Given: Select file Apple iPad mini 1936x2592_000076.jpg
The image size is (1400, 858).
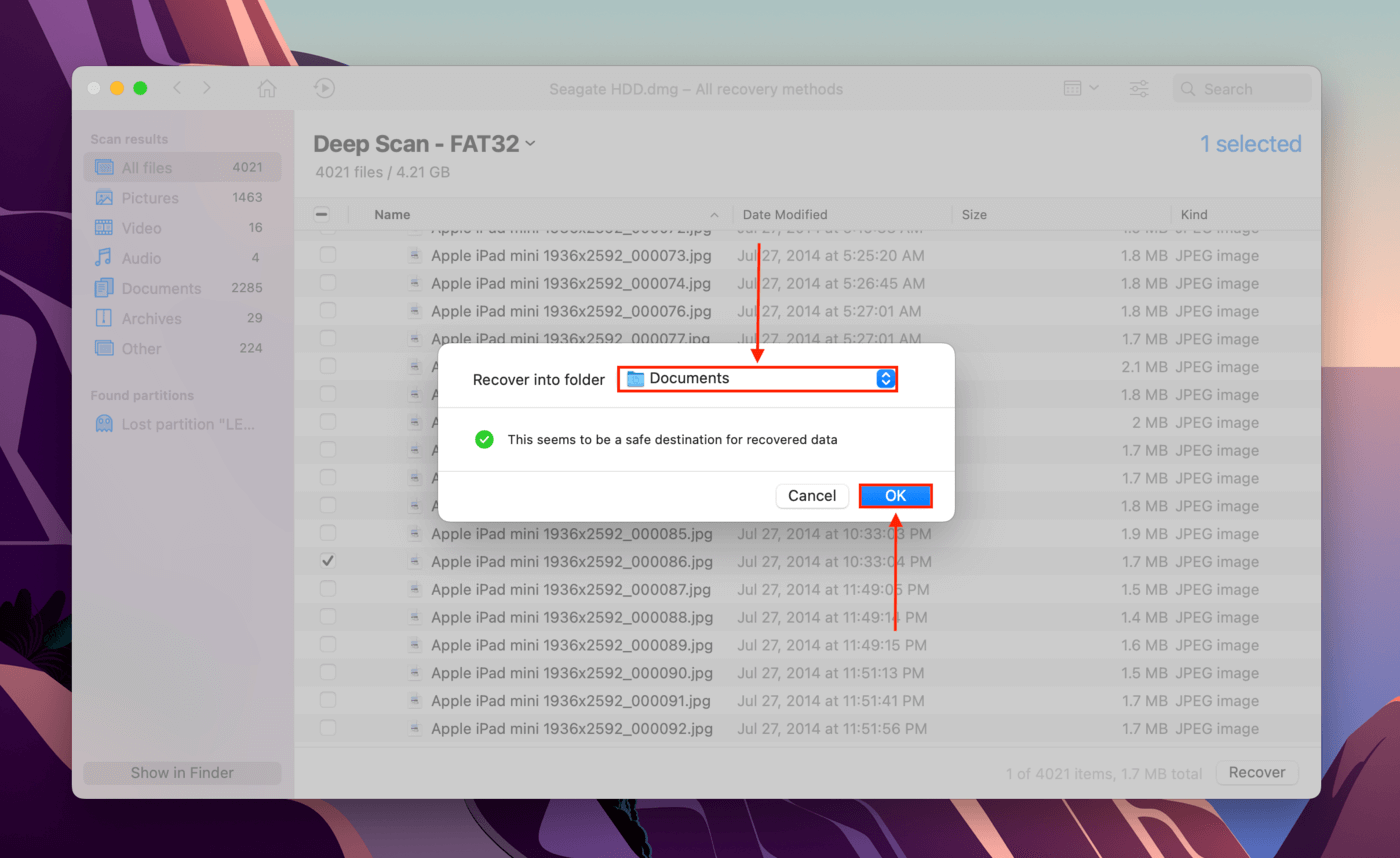Looking at the screenshot, I should point(571,311).
